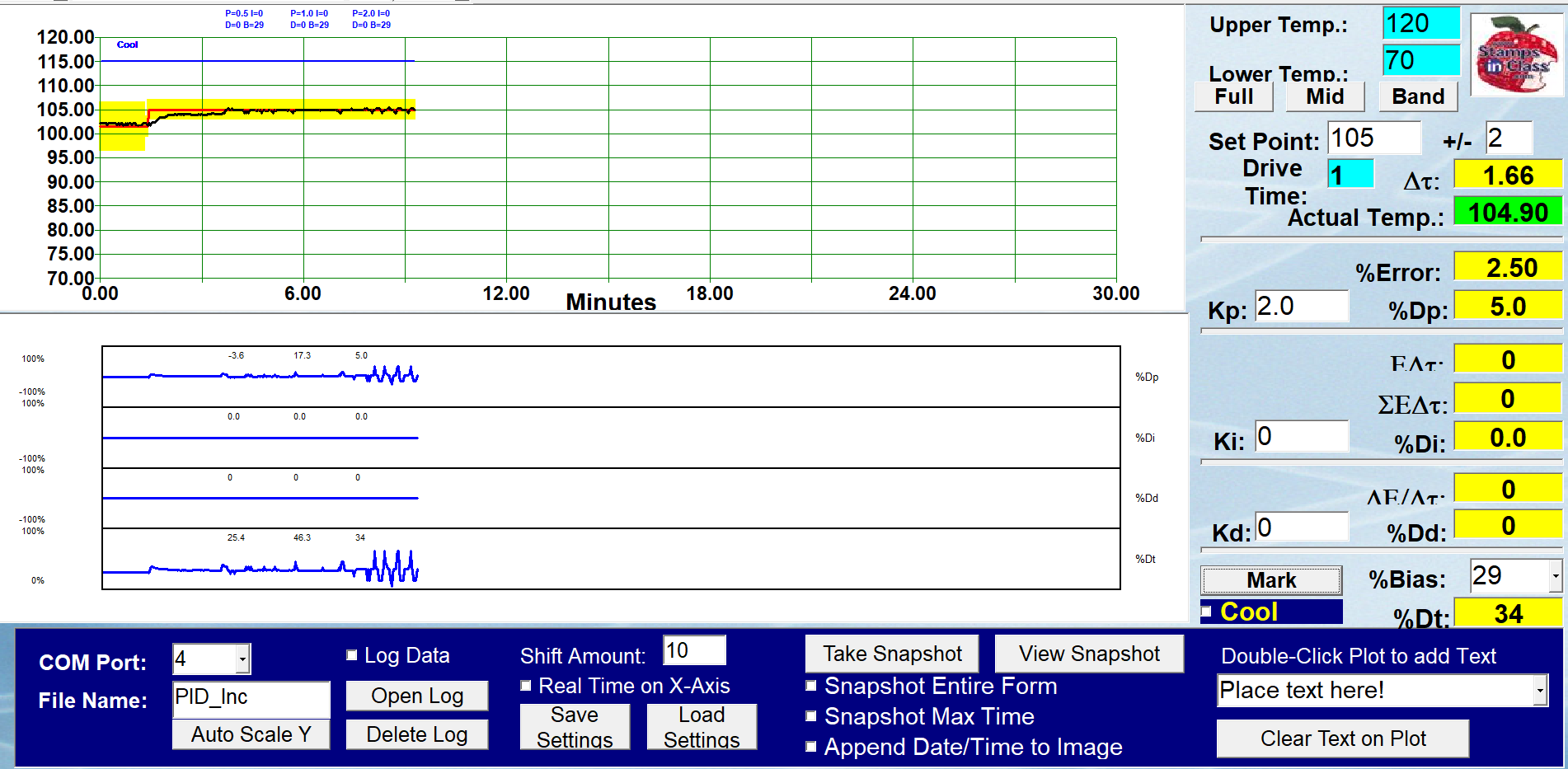1568x769 pixels.
Task: Click the %Di value 0.0
Action: (x=1508, y=437)
